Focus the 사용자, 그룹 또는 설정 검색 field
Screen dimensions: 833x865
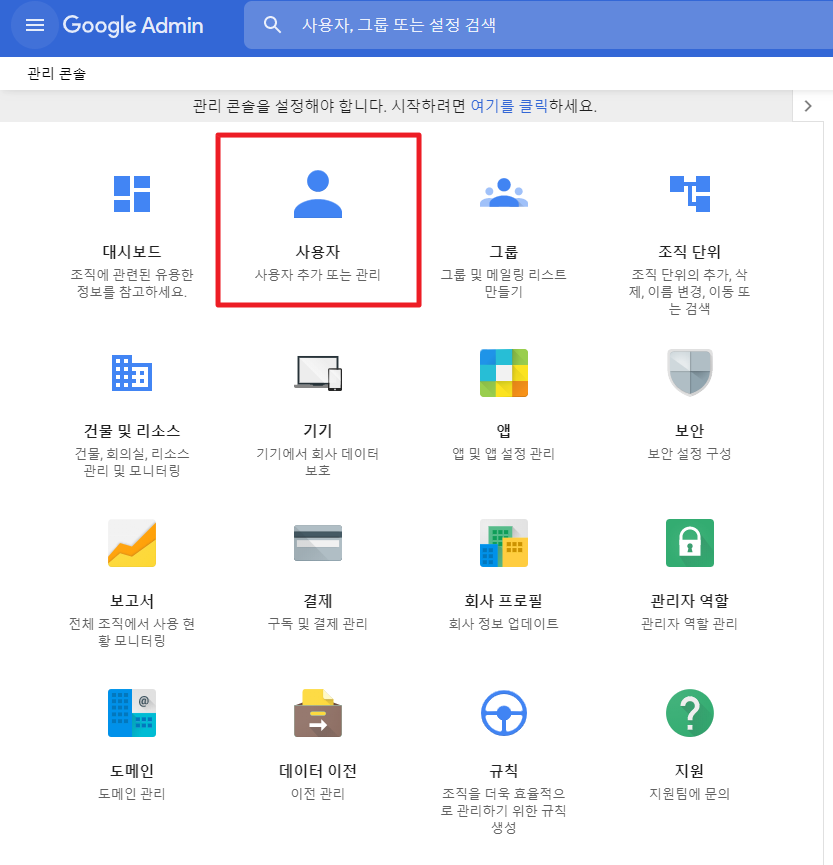[x=538, y=25]
